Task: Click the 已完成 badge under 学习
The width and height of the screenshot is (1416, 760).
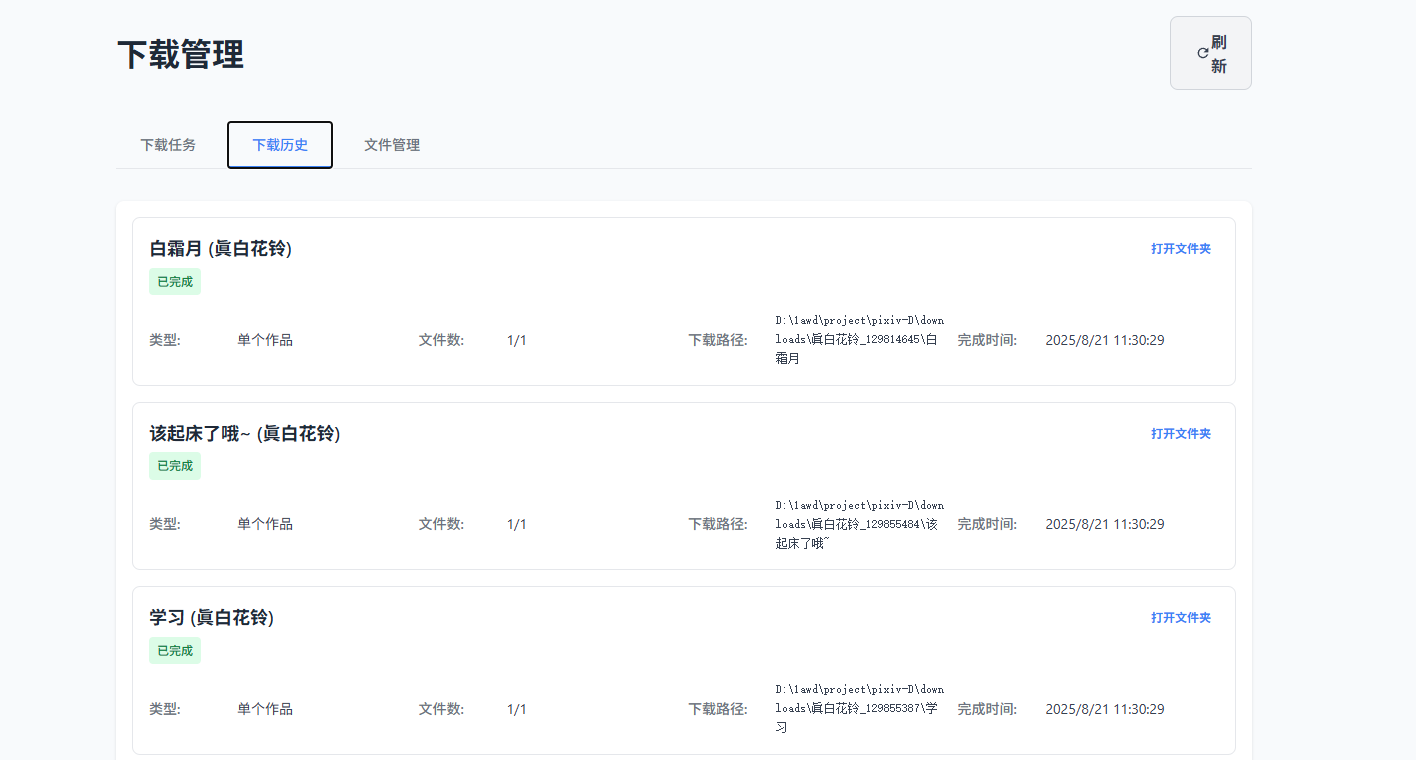Action: (175, 651)
